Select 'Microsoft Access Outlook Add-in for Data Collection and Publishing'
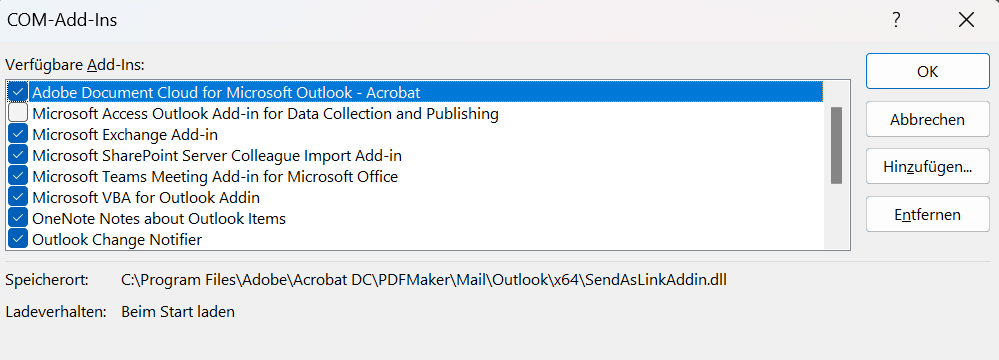 (265, 114)
